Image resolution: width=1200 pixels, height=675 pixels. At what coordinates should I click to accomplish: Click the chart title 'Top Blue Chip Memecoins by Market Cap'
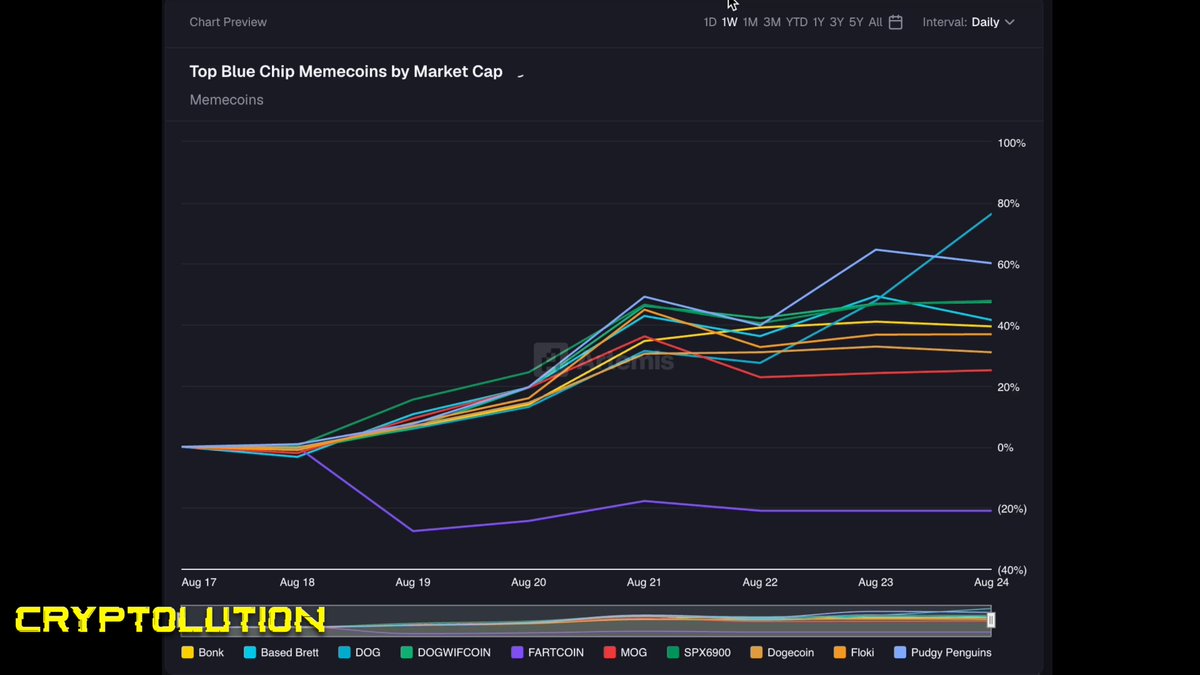click(x=346, y=72)
